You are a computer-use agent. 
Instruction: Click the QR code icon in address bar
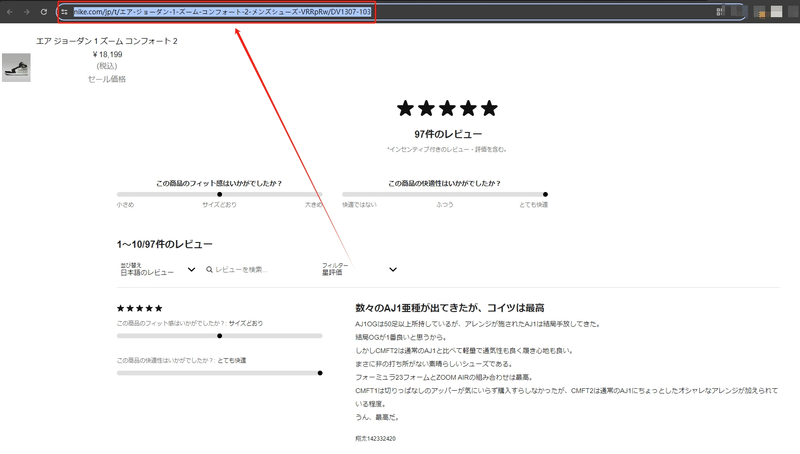point(720,11)
